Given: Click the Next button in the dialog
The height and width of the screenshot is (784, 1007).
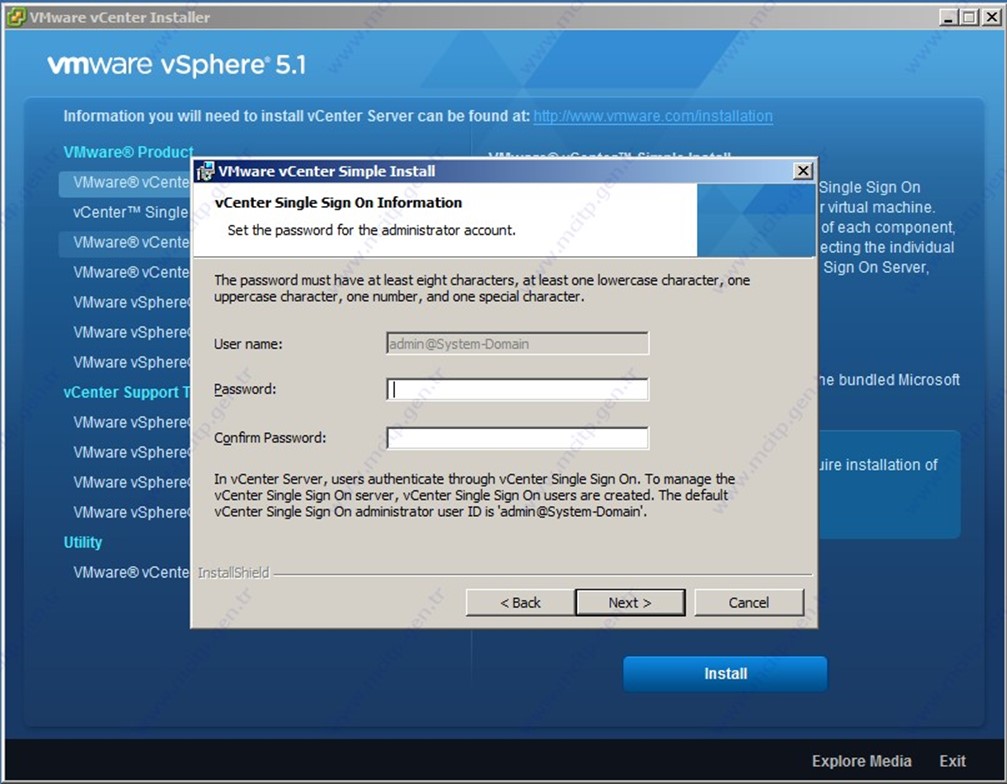Looking at the screenshot, I should [x=630, y=602].
